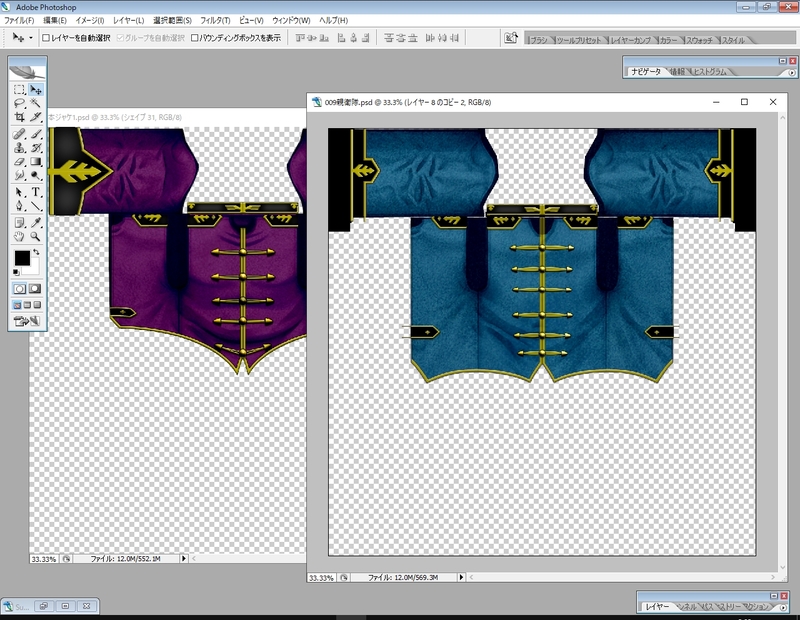Choose the Eraser tool

[19, 161]
